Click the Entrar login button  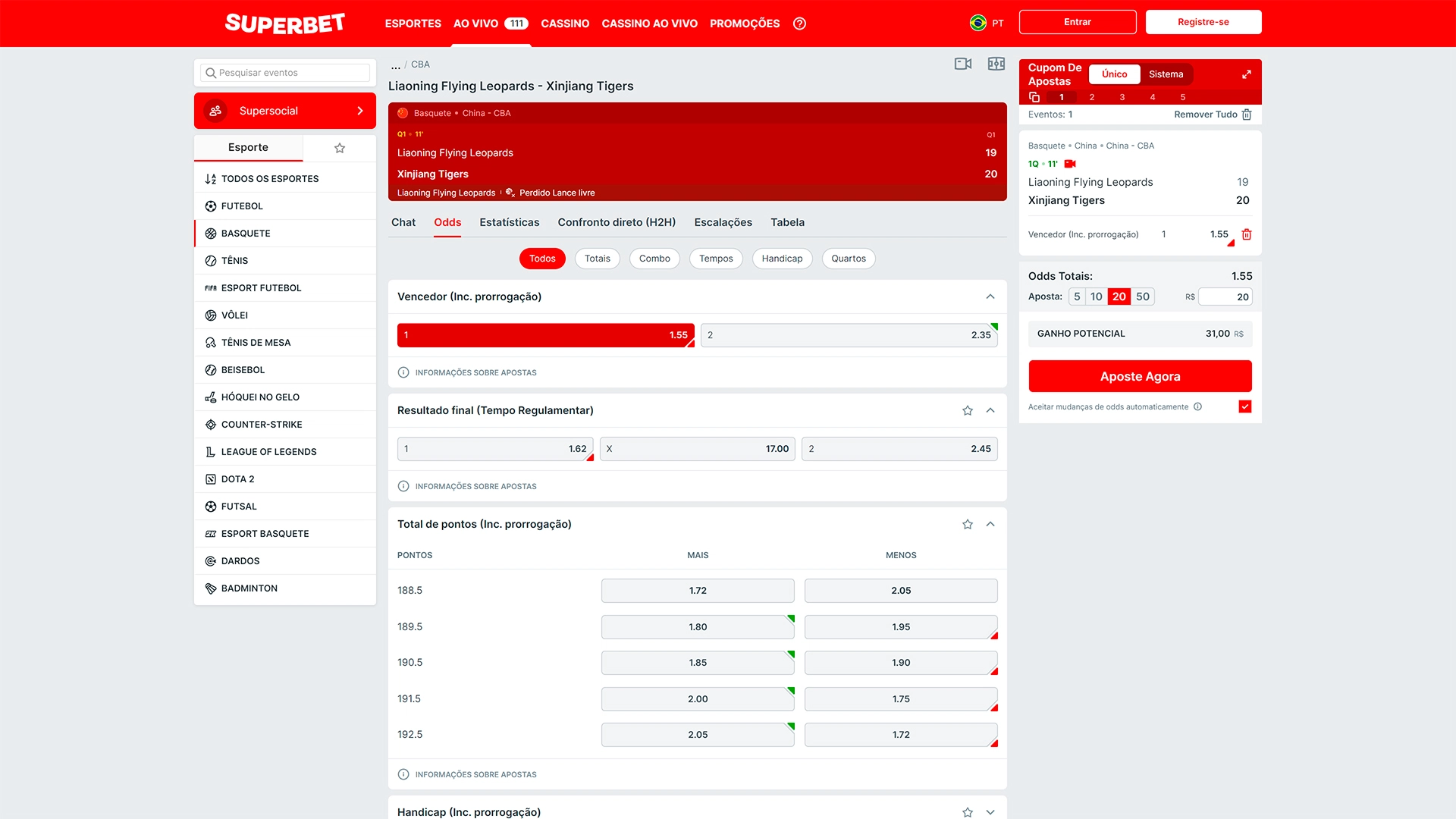click(1078, 22)
